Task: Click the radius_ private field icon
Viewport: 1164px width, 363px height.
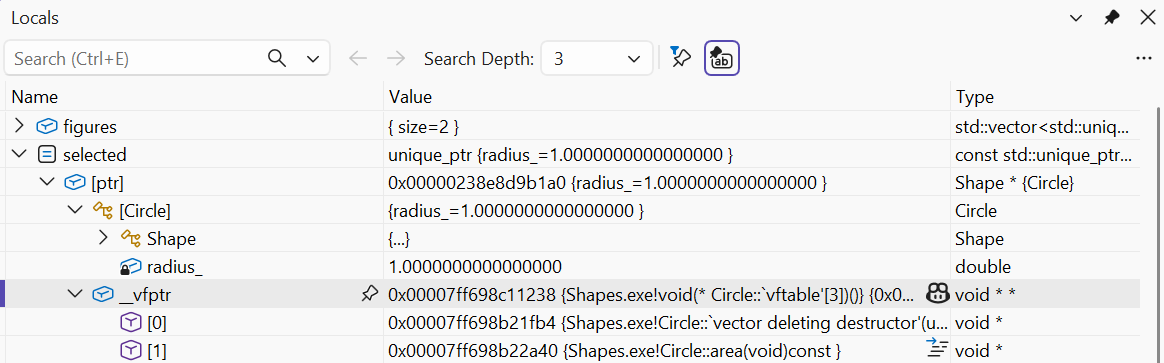Action: point(130,267)
